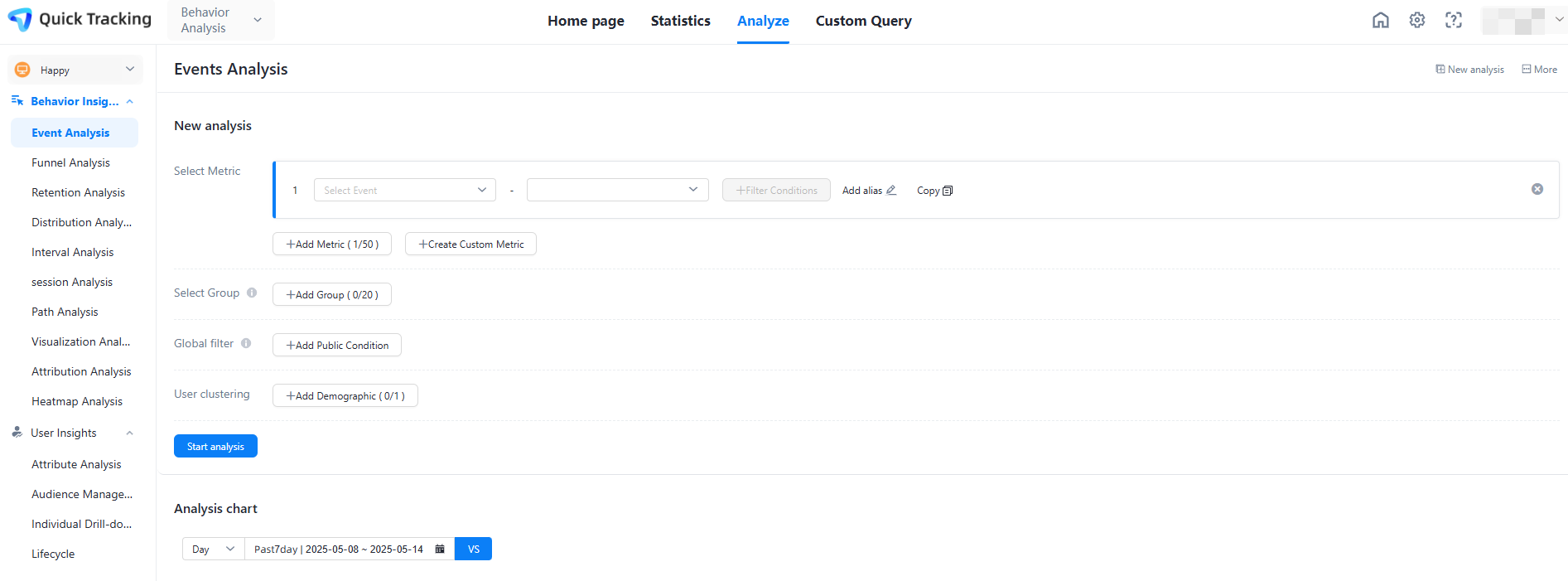This screenshot has width=1568, height=581.
Task: Open the Happy application selector dropdown
Action: (75, 70)
